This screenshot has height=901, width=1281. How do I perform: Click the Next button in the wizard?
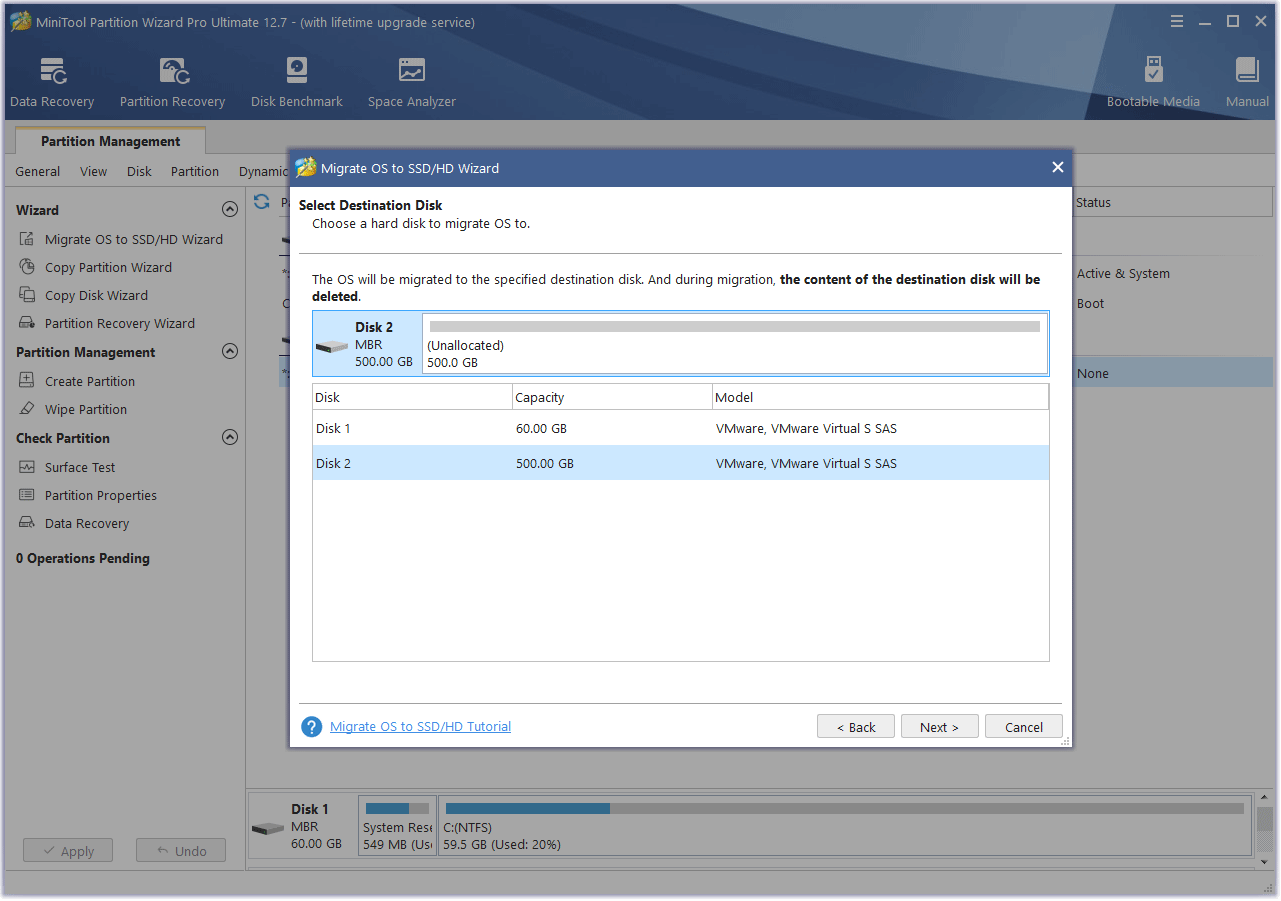tap(938, 727)
